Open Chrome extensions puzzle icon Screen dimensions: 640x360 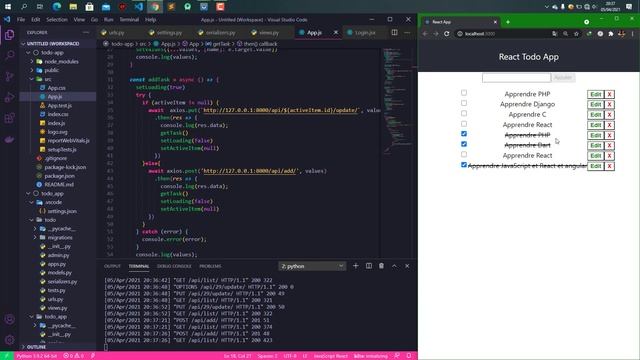611,34
